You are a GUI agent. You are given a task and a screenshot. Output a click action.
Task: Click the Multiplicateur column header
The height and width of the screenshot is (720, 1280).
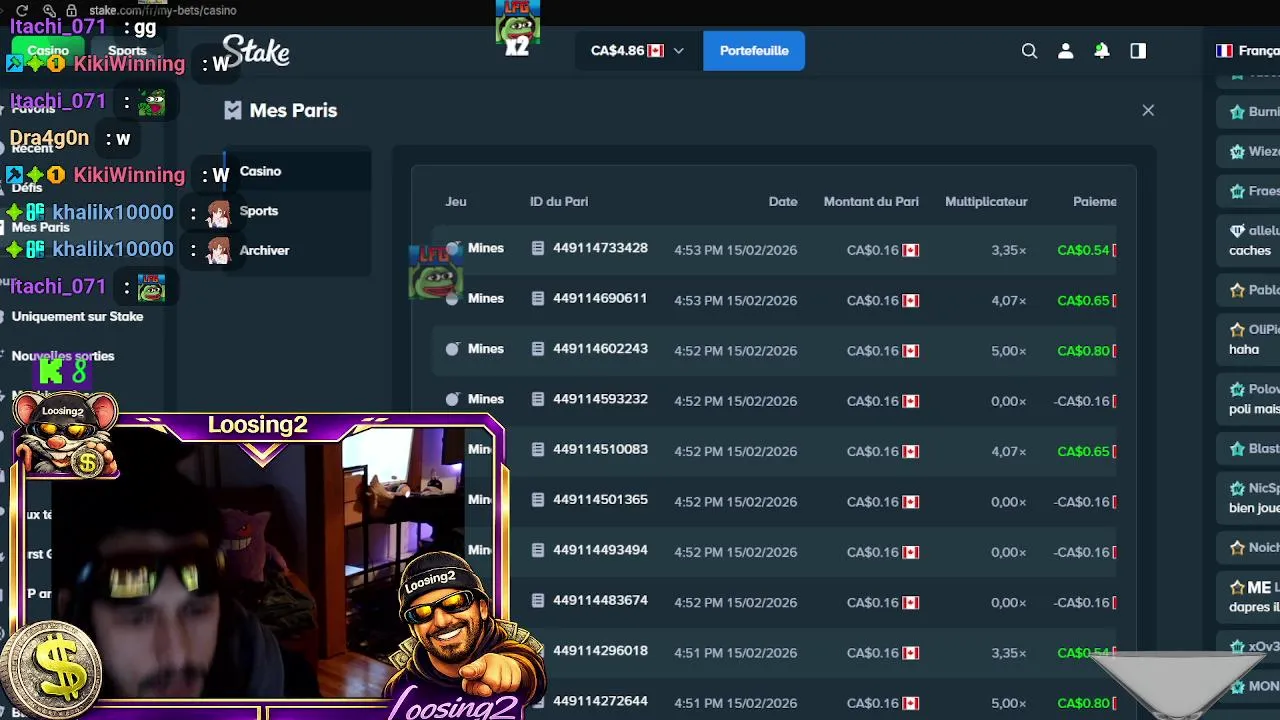pyautogui.click(x=986, y=201)
